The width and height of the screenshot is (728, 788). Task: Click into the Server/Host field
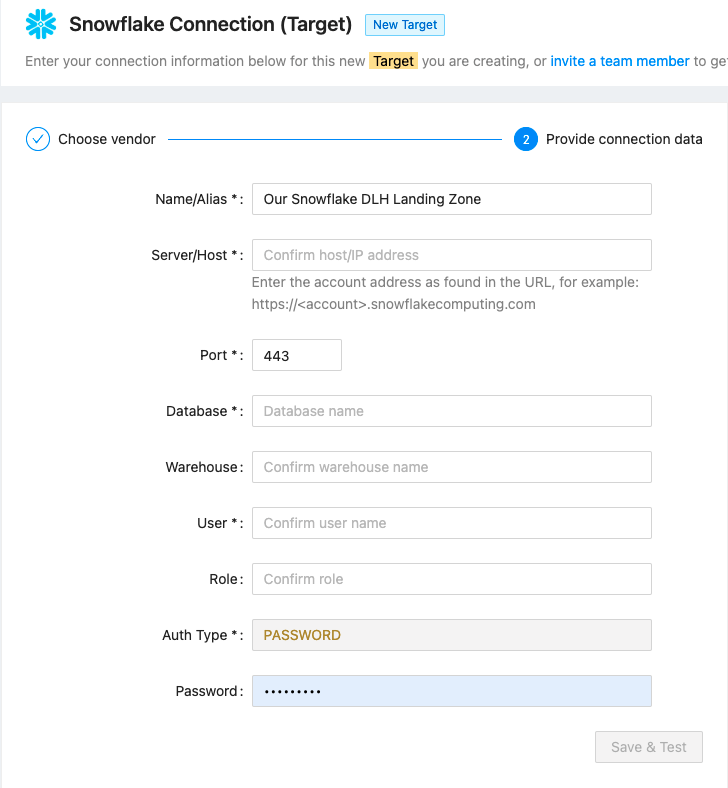pyautogui.click(x=451, y=255)
